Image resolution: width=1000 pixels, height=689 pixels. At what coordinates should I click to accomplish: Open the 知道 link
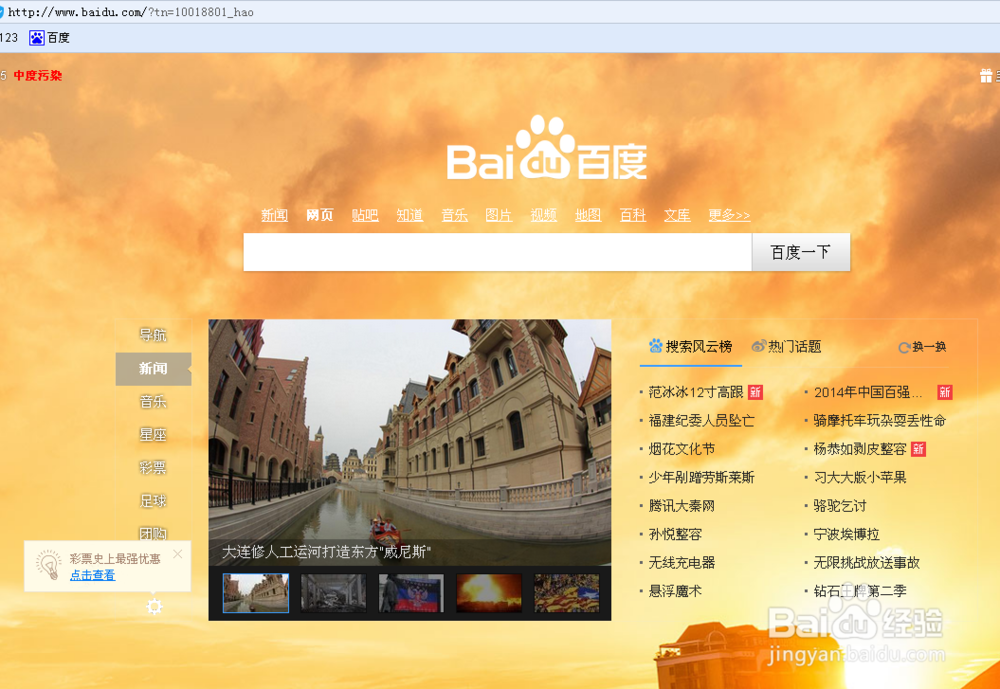(x=409, y=216)
